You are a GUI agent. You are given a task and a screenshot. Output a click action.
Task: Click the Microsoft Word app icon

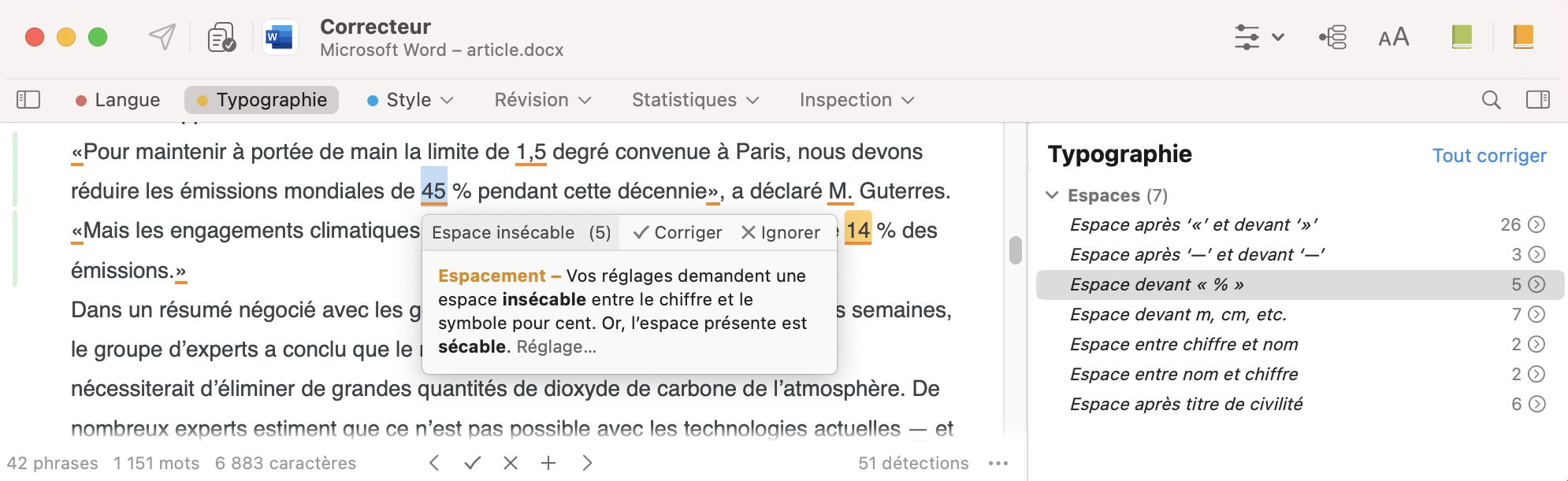[280, 37]
